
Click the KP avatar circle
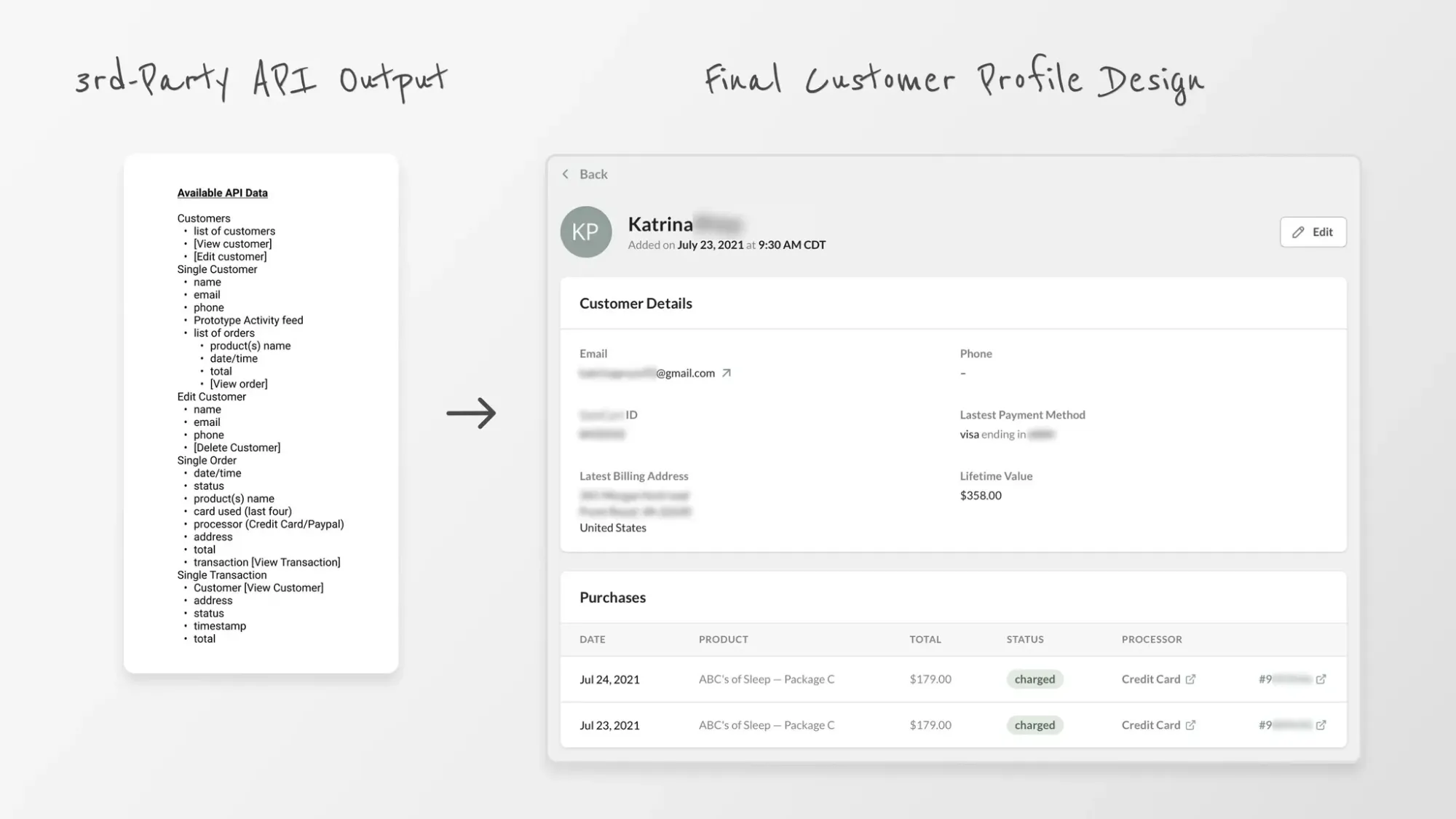[586, 232]
